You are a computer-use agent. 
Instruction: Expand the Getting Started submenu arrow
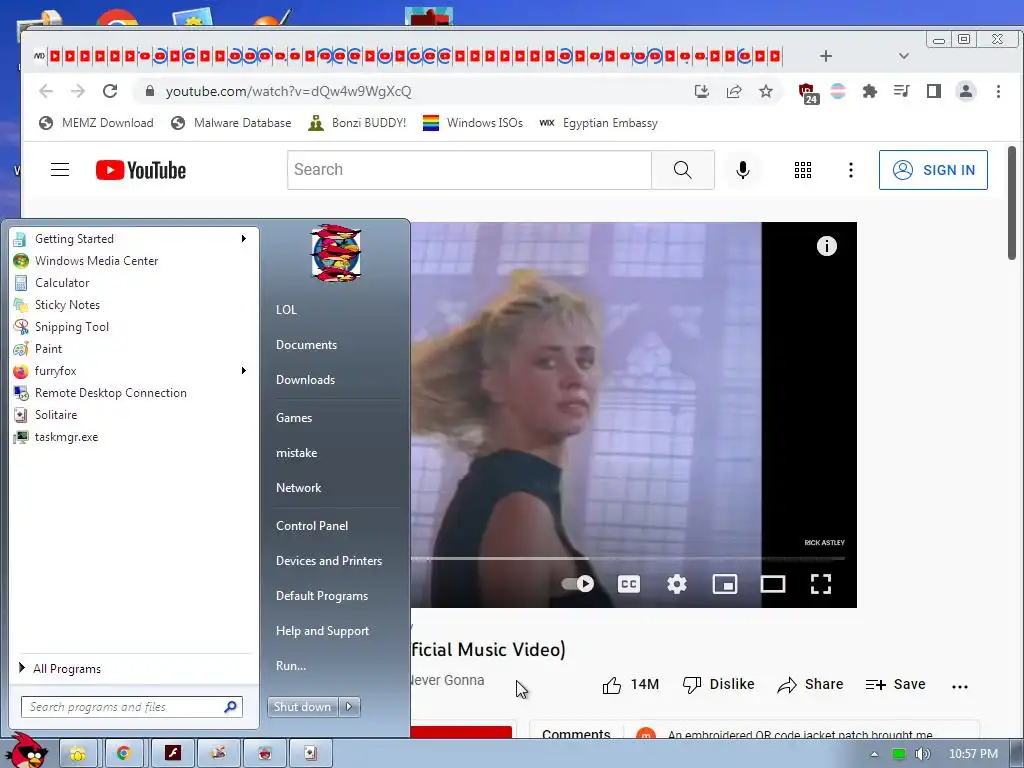click(244, 238)
